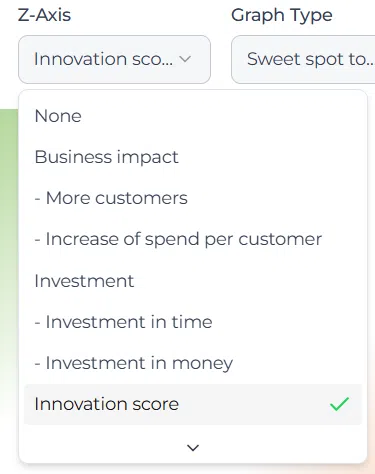Select Investment in money
The height and width of the screenshot is (474, 375).
tap(193, 363)
